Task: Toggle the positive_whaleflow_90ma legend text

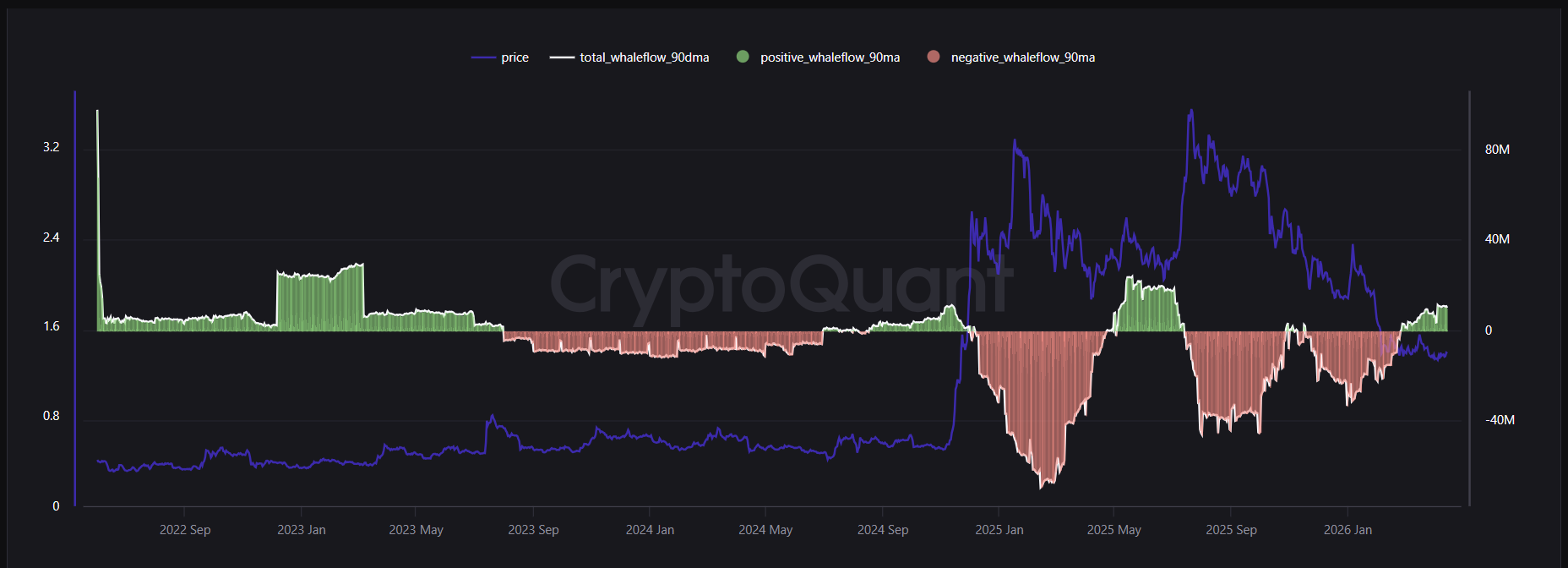Action: (x=830, y=57)
